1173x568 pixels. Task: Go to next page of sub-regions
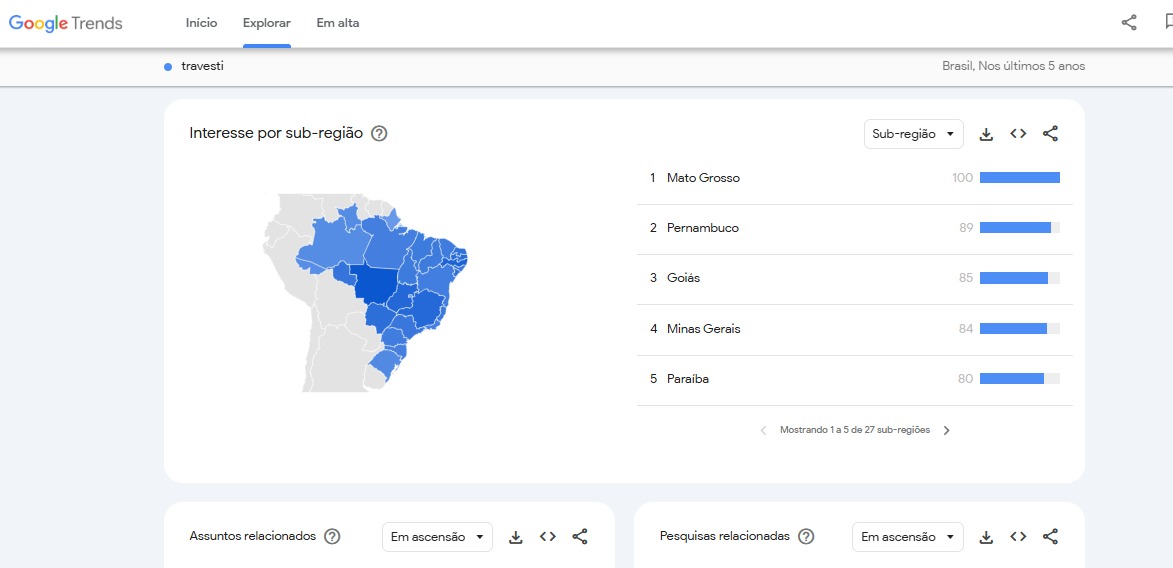pyautogui.click(x=947, y=430)
